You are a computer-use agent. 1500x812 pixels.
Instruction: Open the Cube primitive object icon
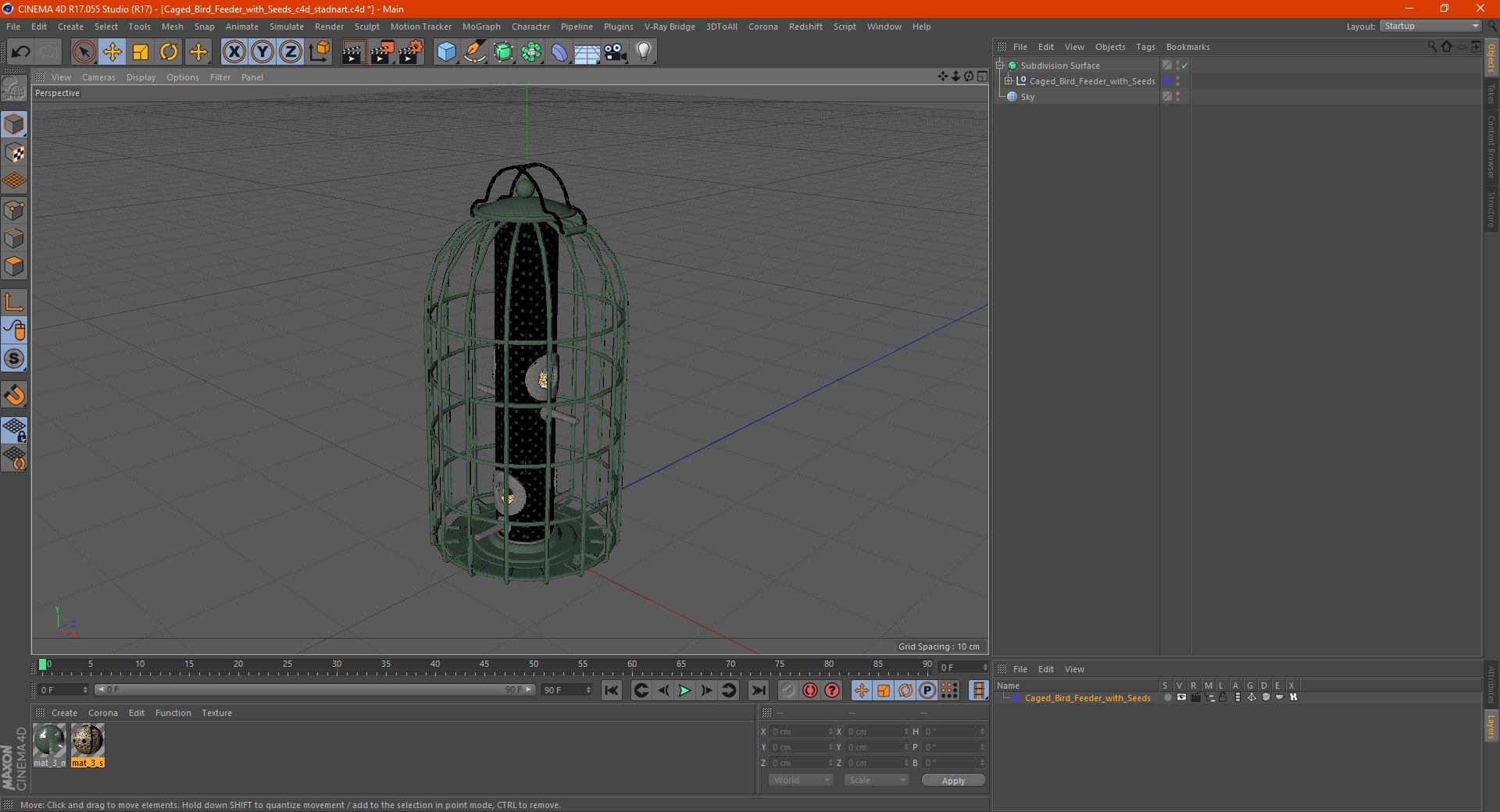point(446,52)
